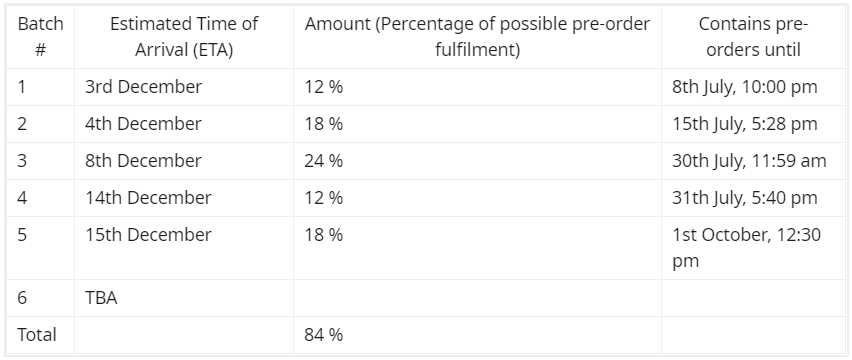Select the 'Contains pre-orders until' header cell
This screenshot has height=360, width=852.
pos(753,37)
